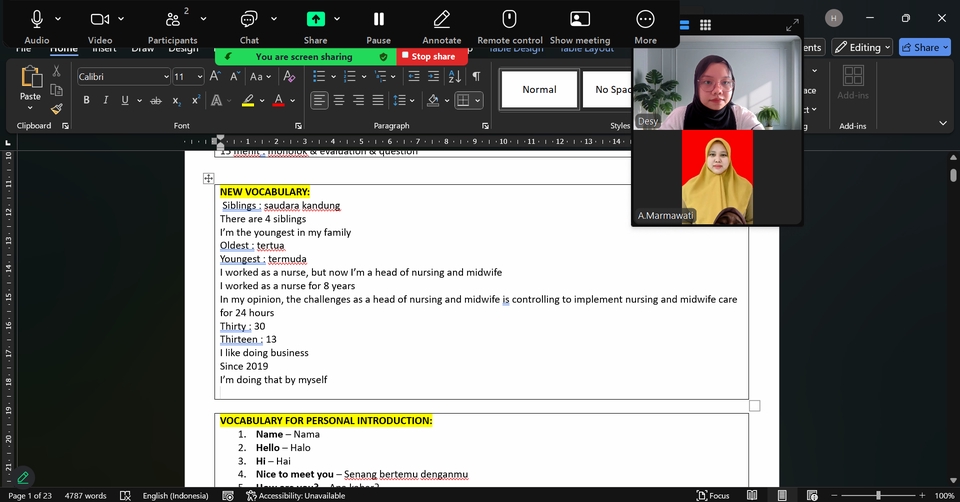The height and width of the screenshot is (502, 960).
Task: Click the Multilevel list icon
Action: tap(380, 77)
